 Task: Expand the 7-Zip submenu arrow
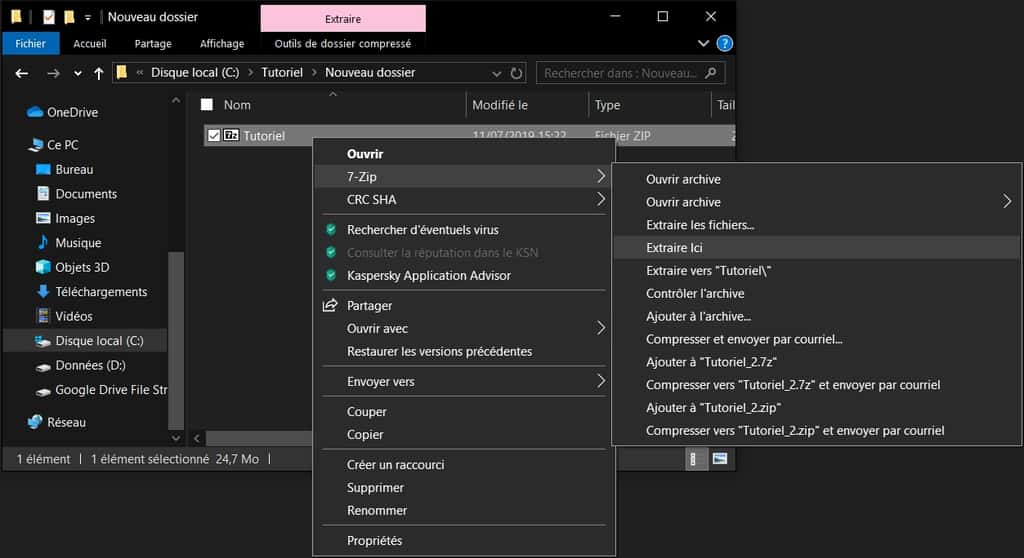click(601, 176)
